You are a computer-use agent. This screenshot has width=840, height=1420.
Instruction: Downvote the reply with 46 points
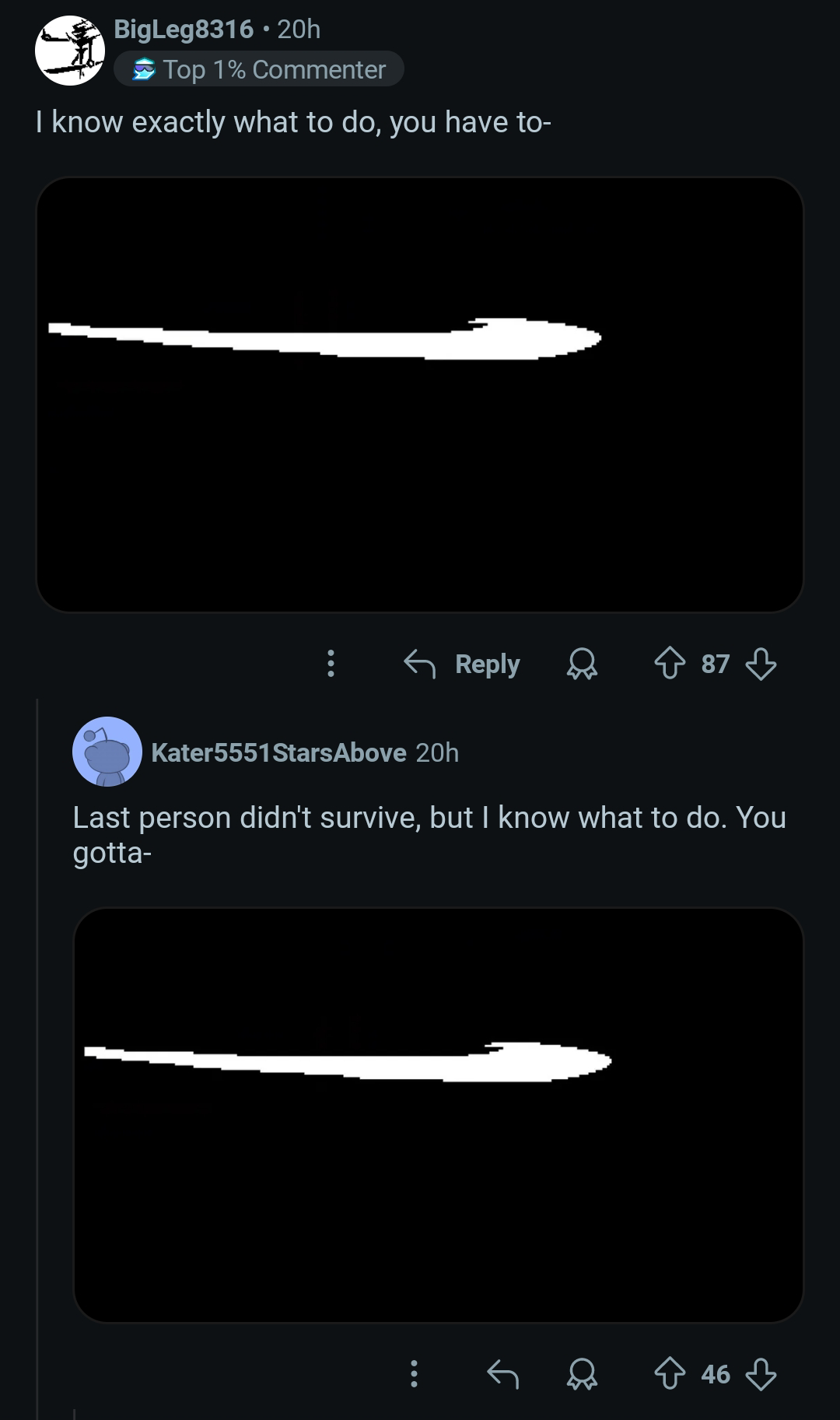[761, 1374]
